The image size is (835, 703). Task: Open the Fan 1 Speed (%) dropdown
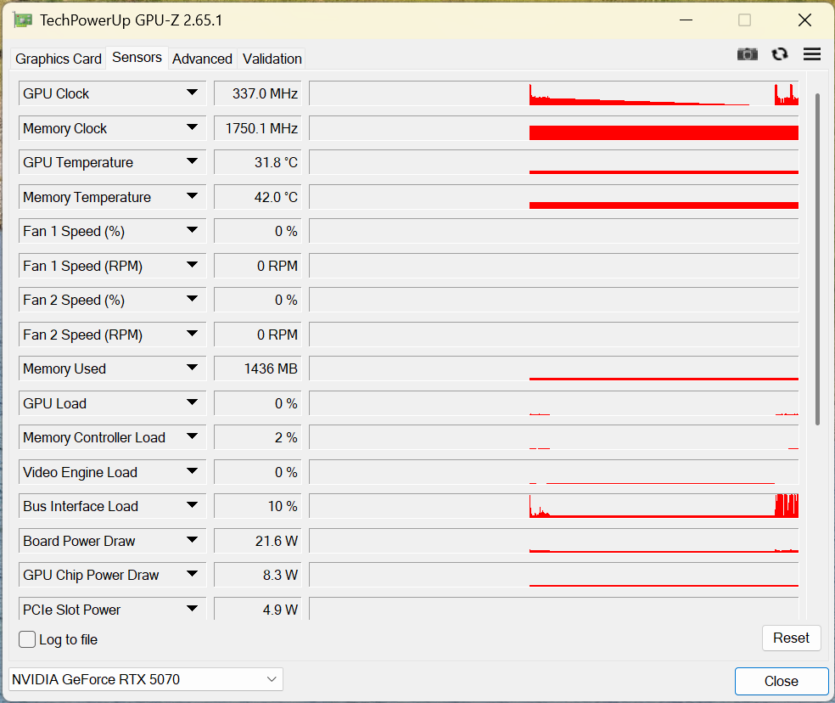tap(192, 231)
